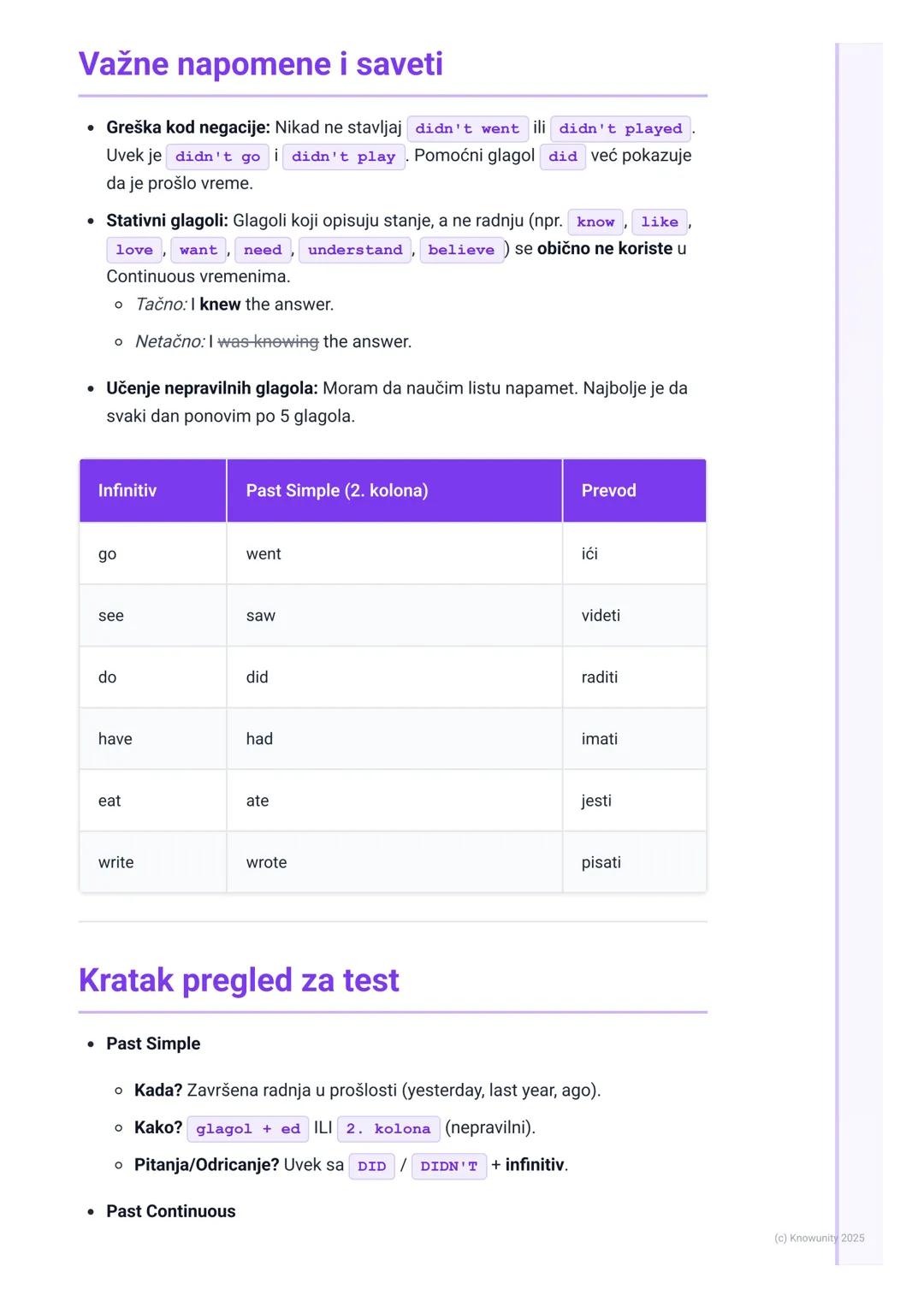Click the crossed-out "was knowing" text
Viewport: 924px width, 1307px height.
268,342
